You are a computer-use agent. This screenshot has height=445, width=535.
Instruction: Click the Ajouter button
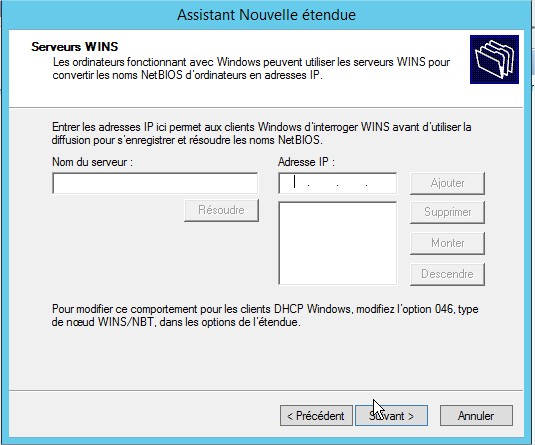pos(447,183)
